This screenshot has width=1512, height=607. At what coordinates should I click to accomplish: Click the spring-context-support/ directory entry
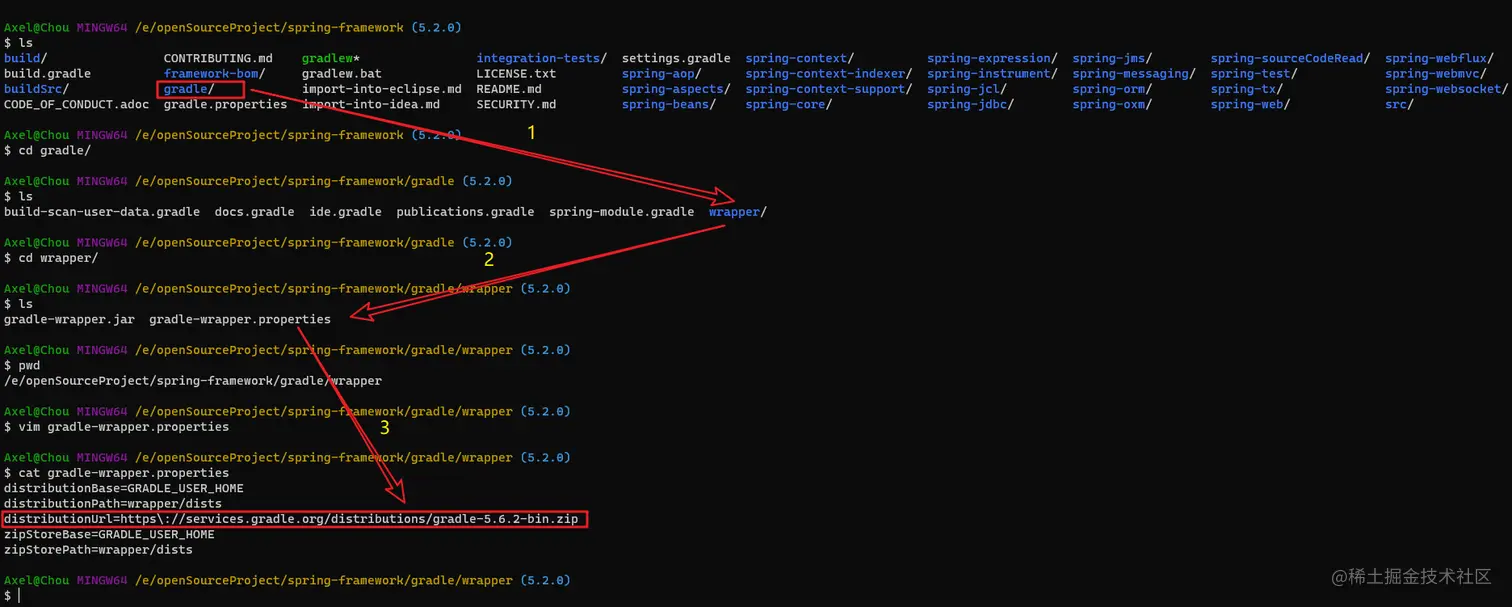click(x=829, y=89)
